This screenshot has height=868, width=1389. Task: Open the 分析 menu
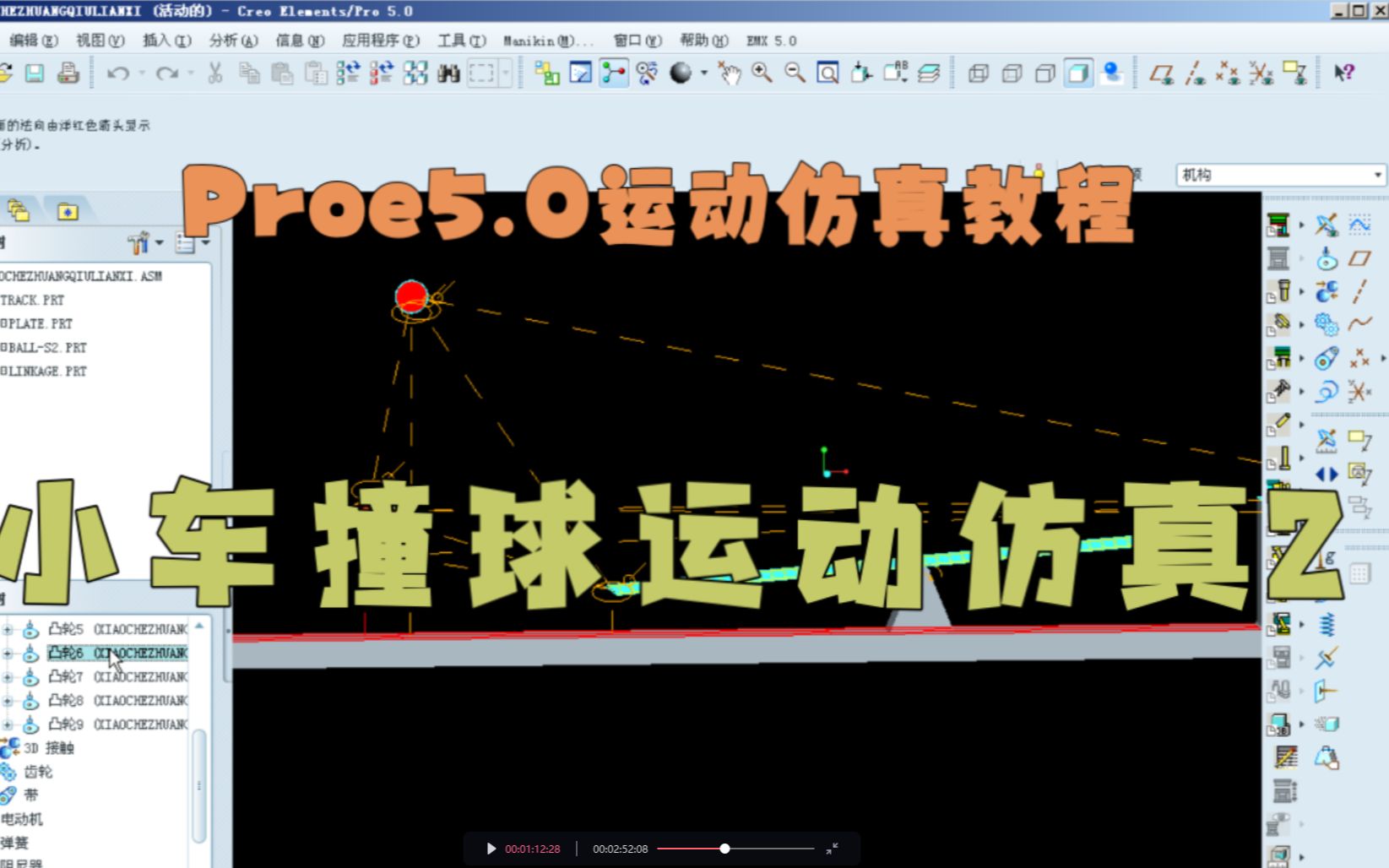[230, 41]
